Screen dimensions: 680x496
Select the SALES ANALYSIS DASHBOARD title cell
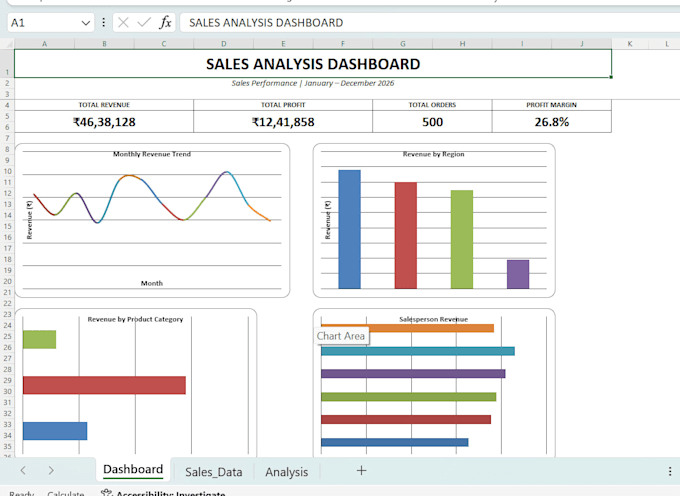coord(313,64)
